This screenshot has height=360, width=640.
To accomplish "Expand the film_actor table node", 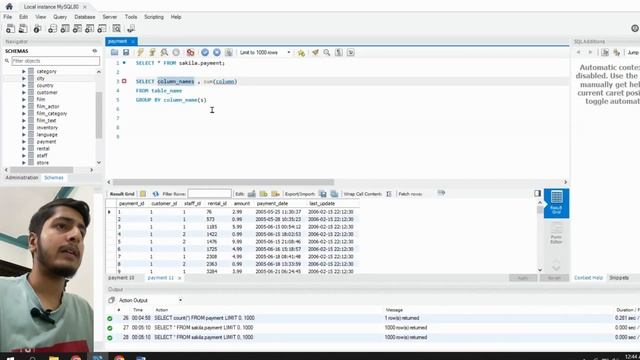I will pyautogui.click(x=24, y=106).
